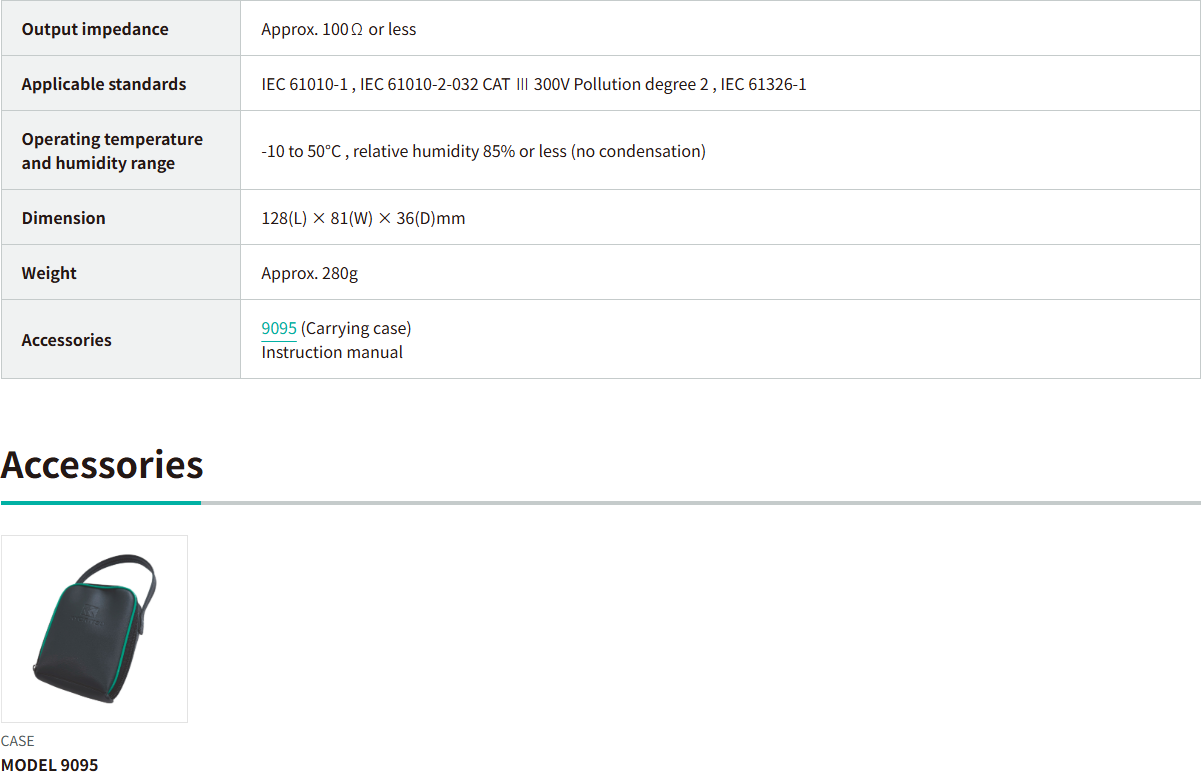
Task: Open the MODEL 9095 product title
Action: pyautogui.click(x=50, y=765)
